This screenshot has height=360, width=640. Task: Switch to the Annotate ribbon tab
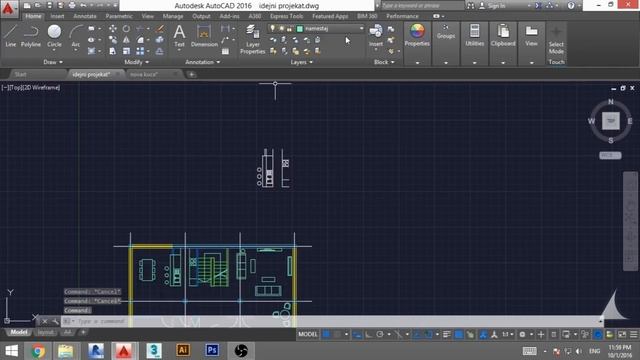point(85,16)
